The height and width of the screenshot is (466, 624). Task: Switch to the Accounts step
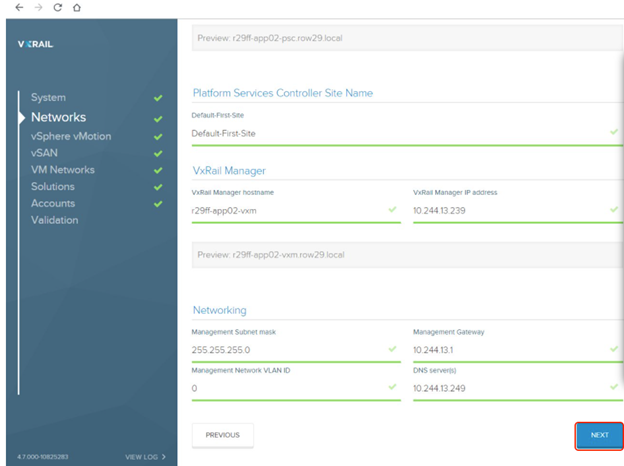tap(53, 203)
